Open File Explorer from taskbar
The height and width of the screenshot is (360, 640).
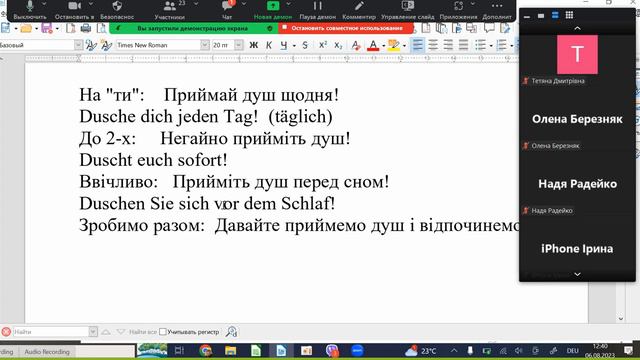coord(231,351)
